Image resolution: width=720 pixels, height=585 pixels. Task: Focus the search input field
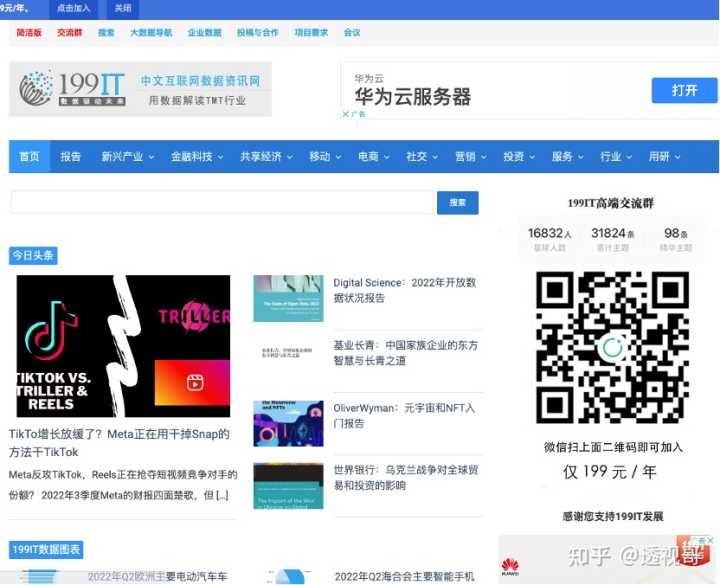(x=222, y=202)
